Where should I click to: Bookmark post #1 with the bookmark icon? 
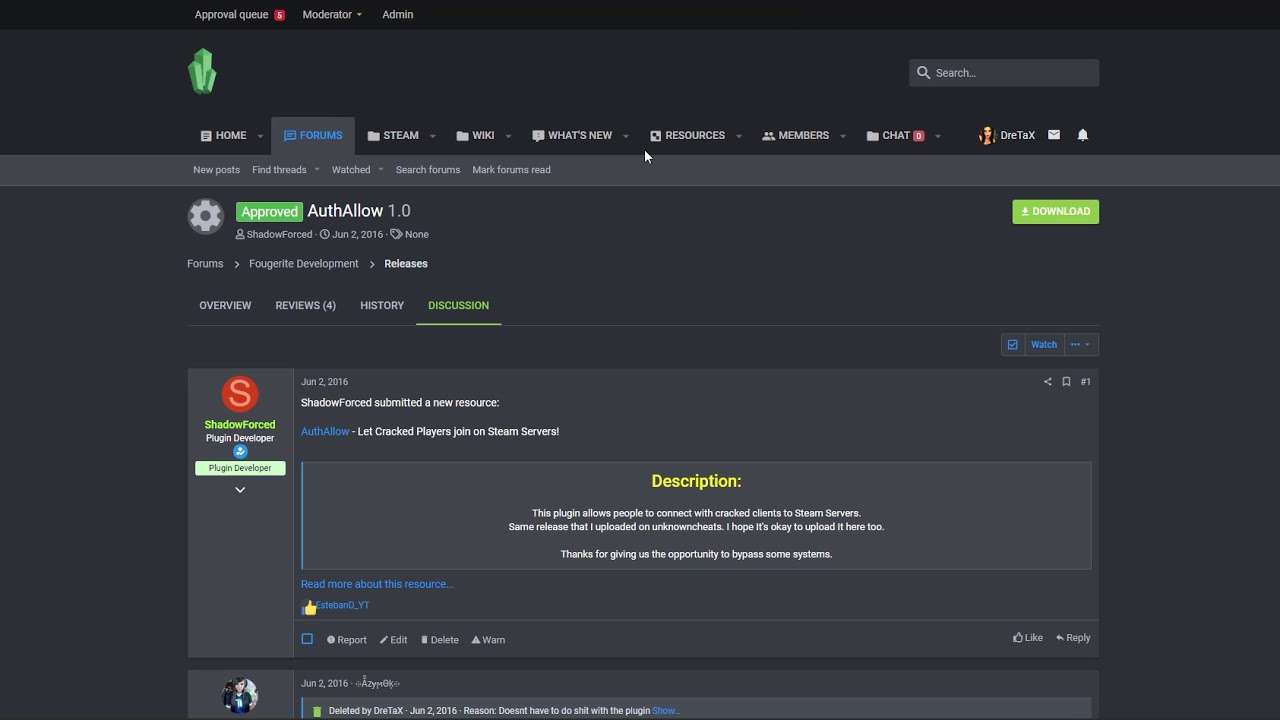(1066, 382)
